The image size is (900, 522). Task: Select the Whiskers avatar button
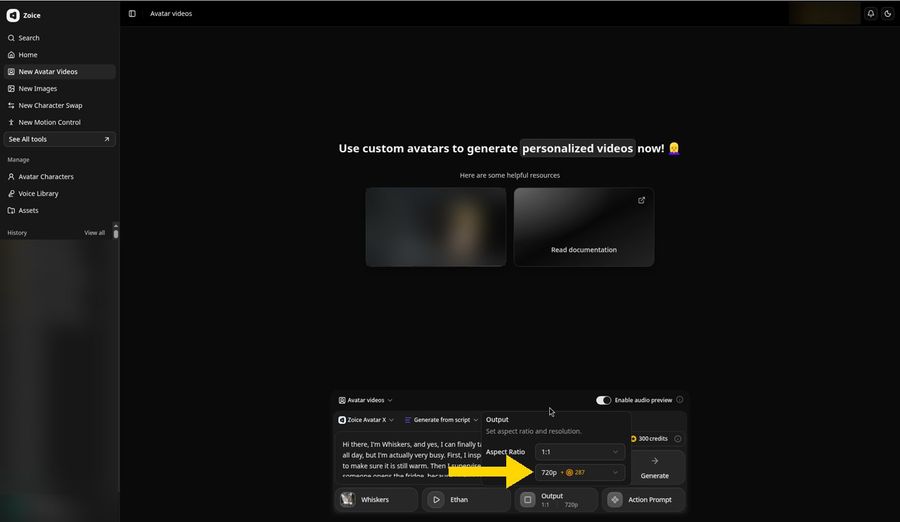tap(376, 500)
